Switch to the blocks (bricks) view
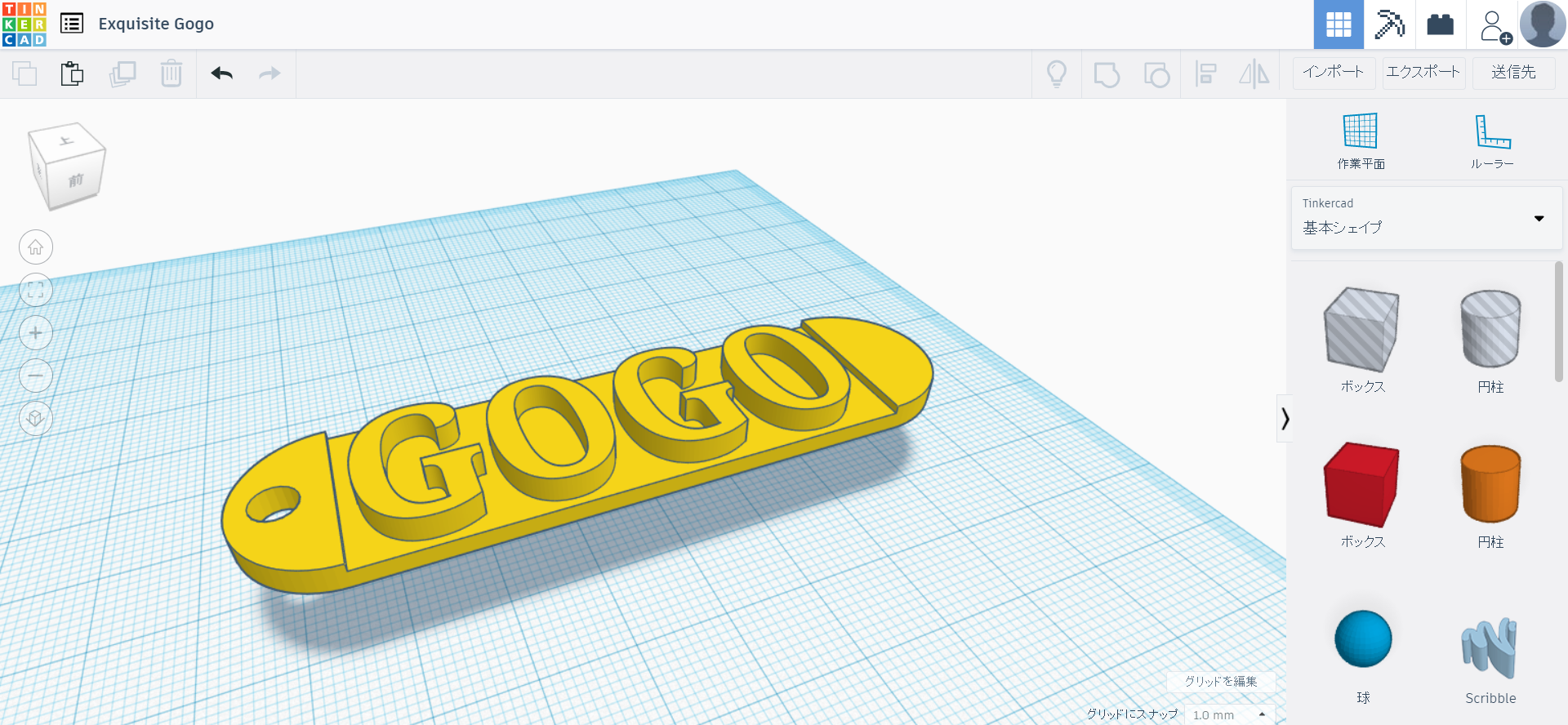The height and width of the screenshot is (725, 1568). (1440, 24)
